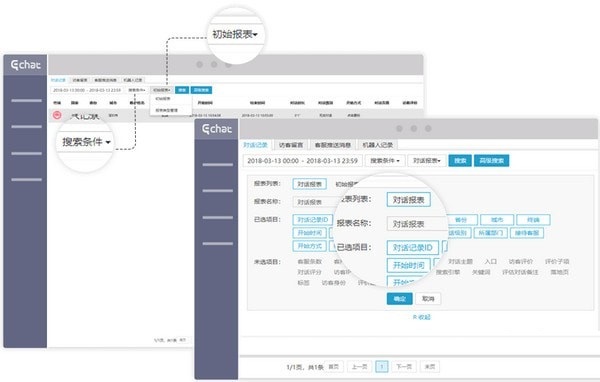Add 入口 from unselected items
600x382 pixels.
491,261
